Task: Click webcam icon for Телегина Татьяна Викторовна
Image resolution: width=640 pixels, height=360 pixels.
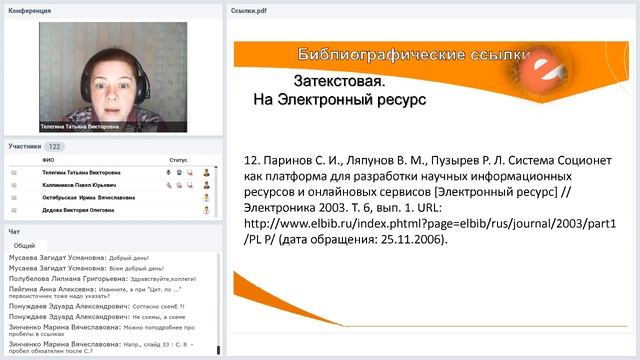Action: tap(179, 173)
